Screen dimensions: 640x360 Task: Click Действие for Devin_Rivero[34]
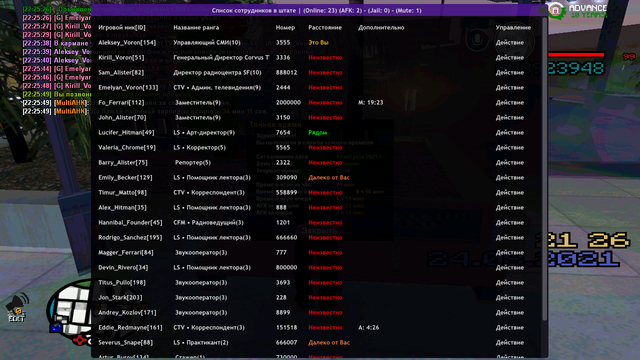pos(509,267)
